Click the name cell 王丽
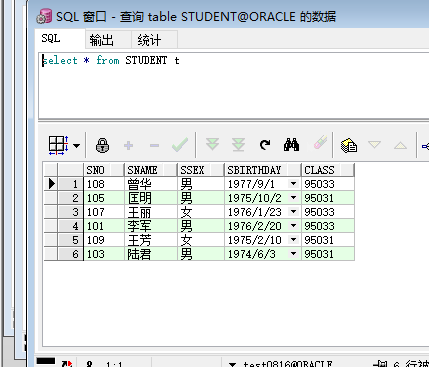The height and width of the screenshot is (367, 429). (x=150, y=212)
